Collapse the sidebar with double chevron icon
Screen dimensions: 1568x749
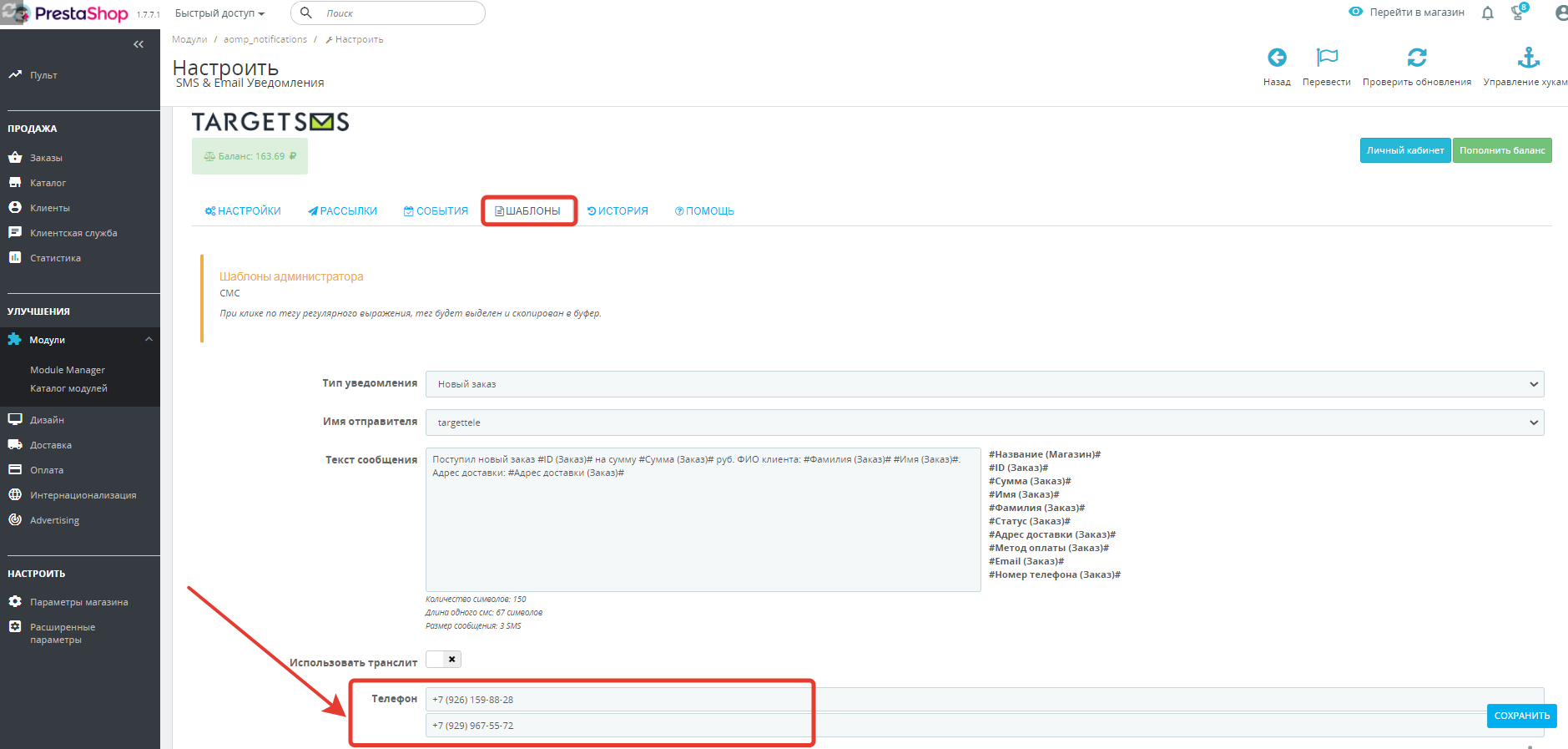tap(139, 44)
